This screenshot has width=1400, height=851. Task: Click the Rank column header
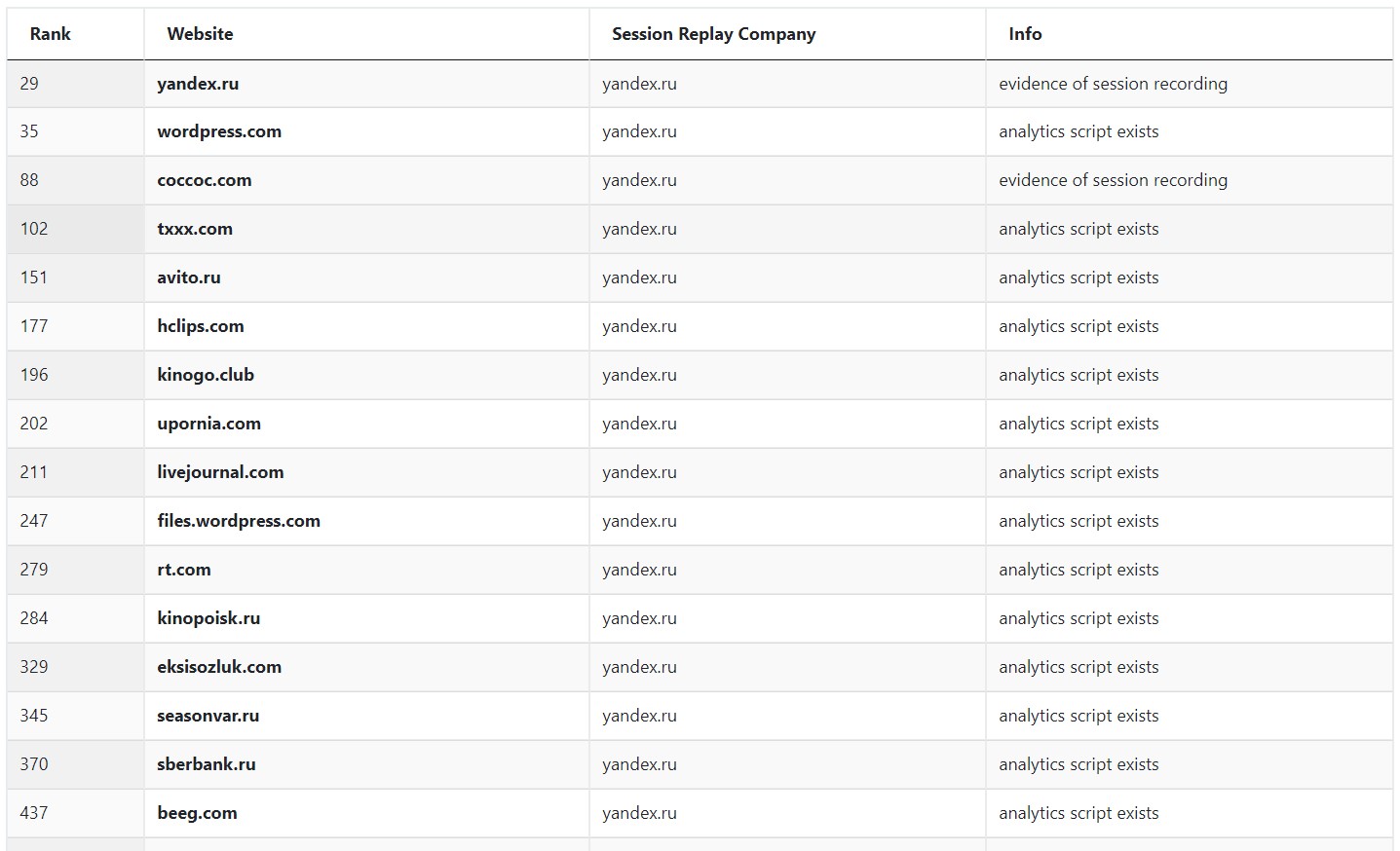pyautogui.click(x=51, y=34)
